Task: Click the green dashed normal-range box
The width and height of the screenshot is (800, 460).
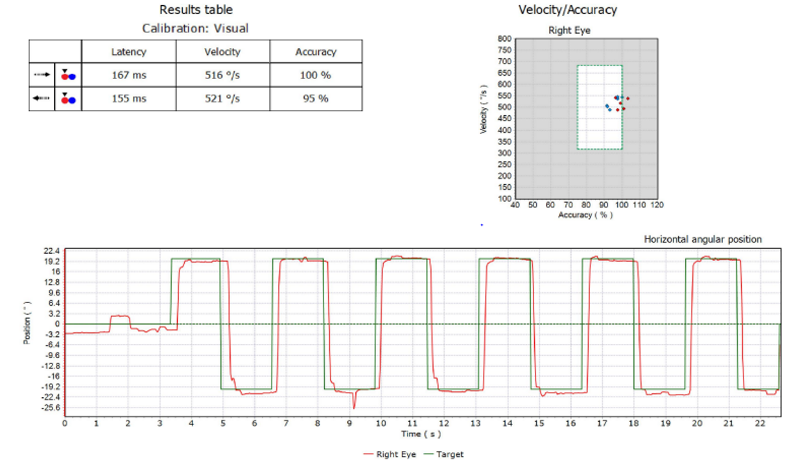Action: click(x=599, y=107)
